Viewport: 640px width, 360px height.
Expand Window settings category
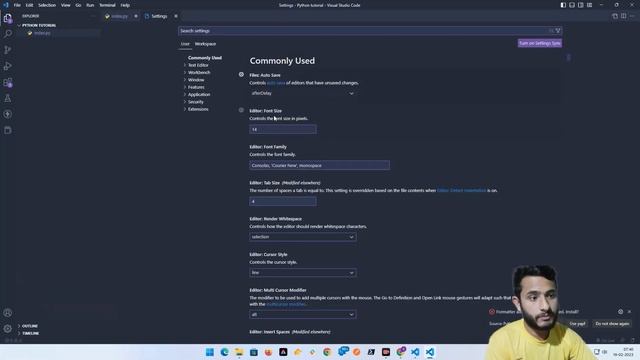[x=196, y=80]
